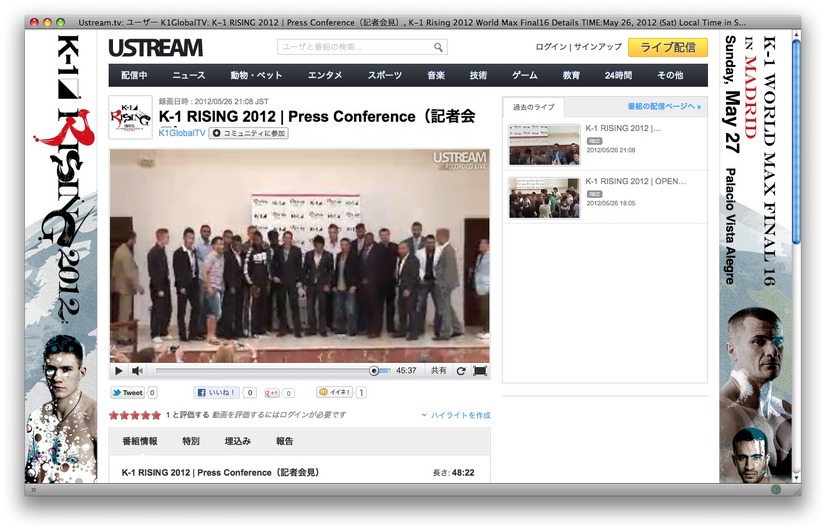The height and width of the screenshot is (530, 826).
Task: Enter fullscreen video mode
Action: coord(480,371)
